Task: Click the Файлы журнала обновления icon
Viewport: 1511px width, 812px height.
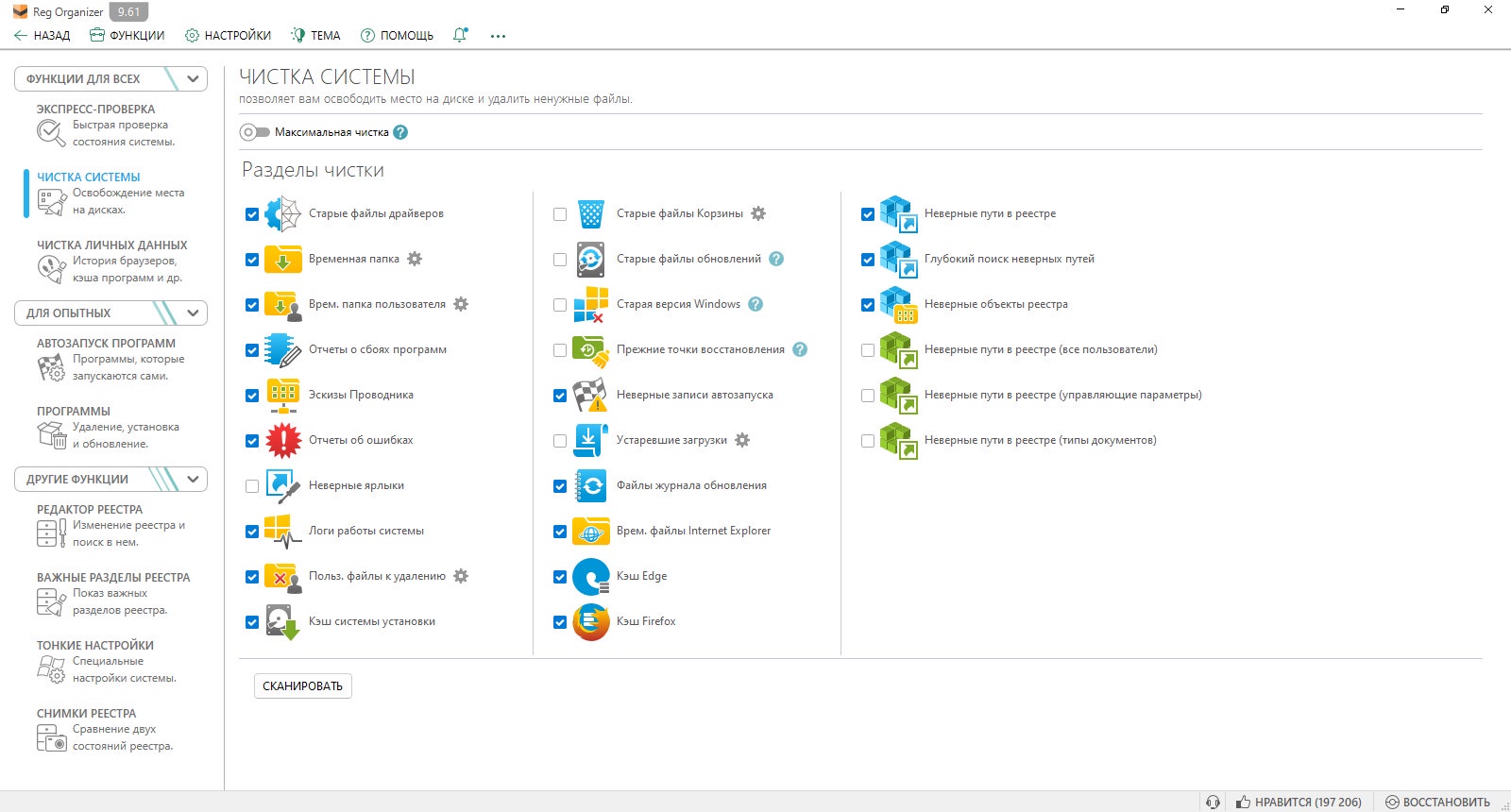Action: point(591,485)
